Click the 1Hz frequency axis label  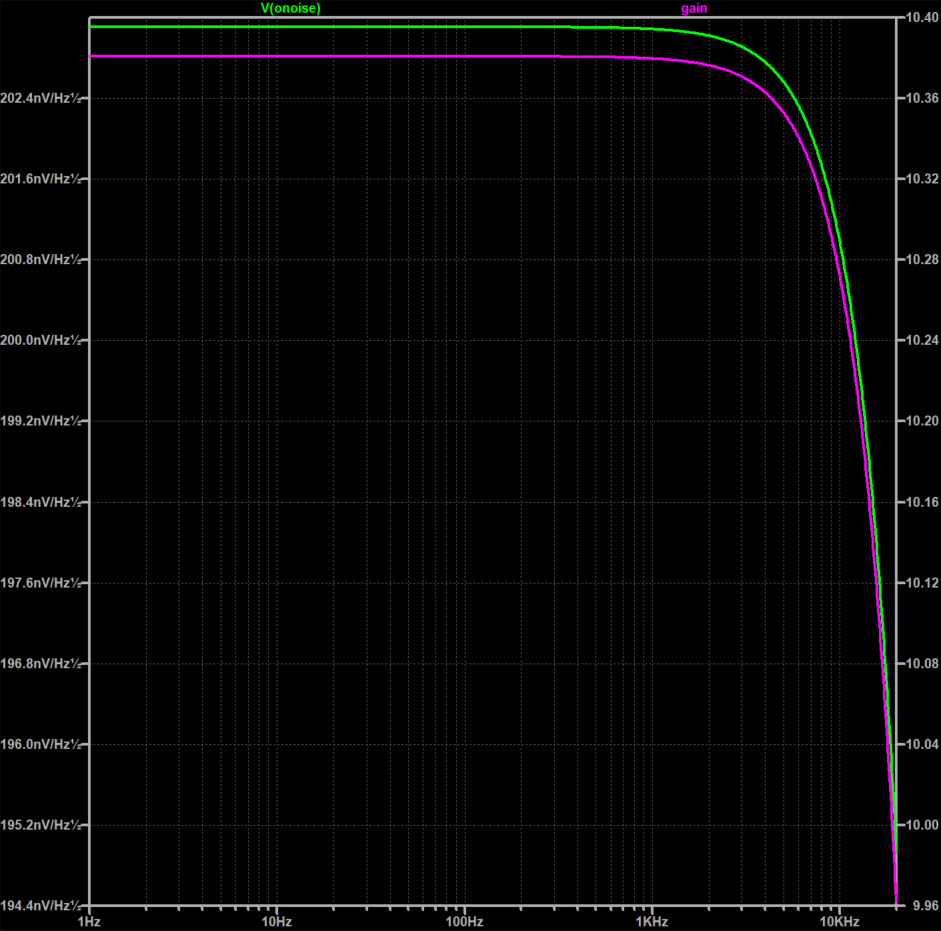[x=89, y=919]
